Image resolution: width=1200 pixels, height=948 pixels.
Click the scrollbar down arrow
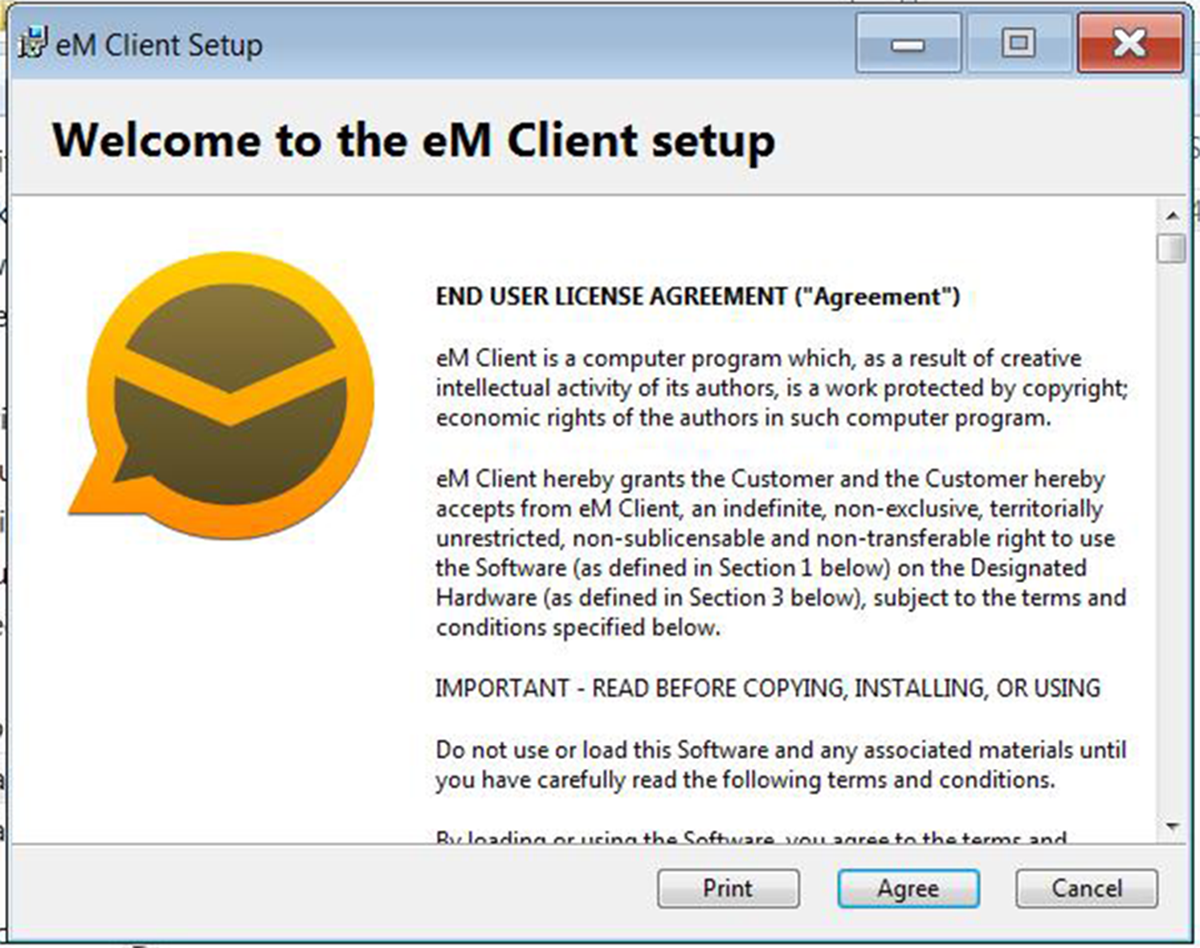pyautogui.click(x=1172, y=827)
